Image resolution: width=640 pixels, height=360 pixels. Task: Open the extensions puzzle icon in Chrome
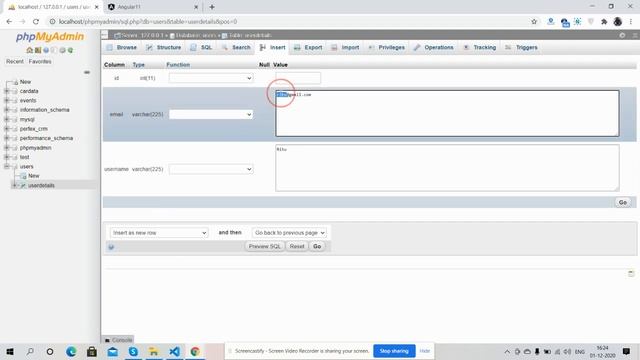coord(604,22)
